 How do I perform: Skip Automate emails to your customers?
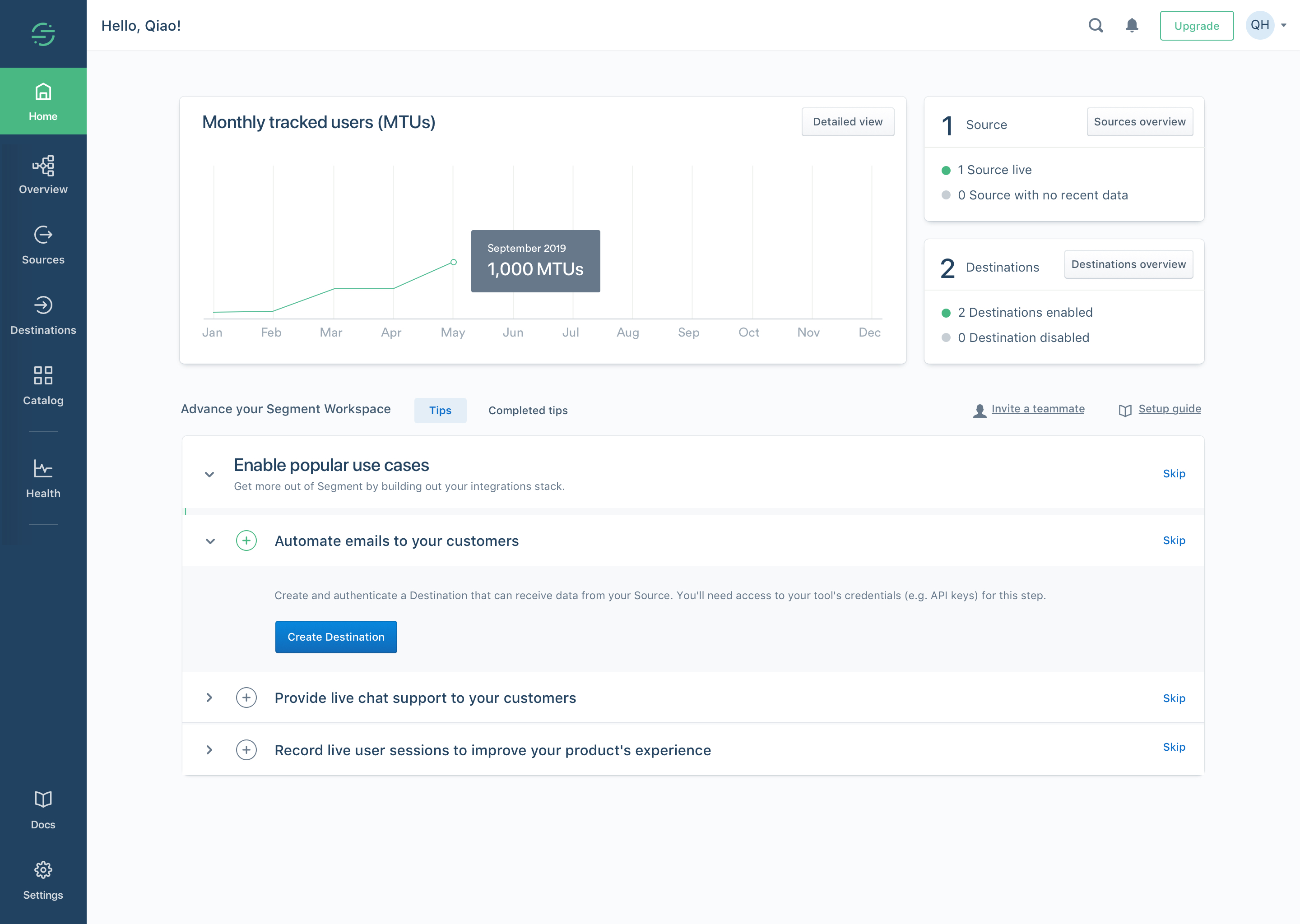tap(1174, 541)
